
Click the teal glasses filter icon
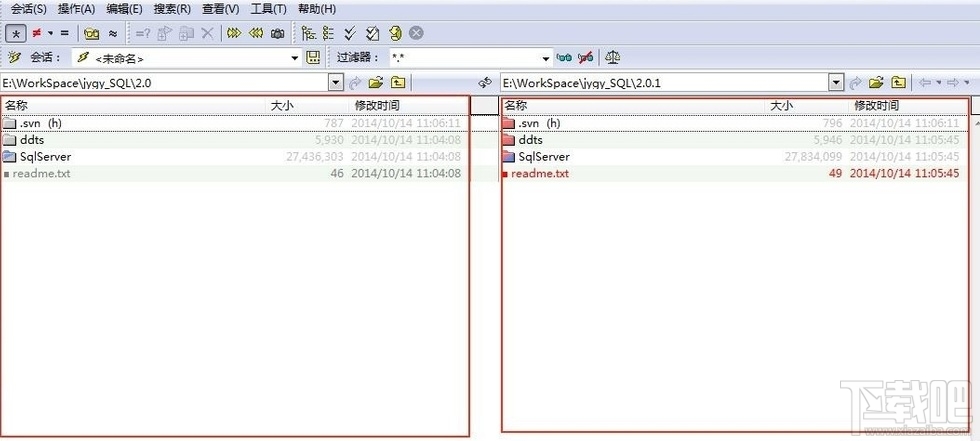(564, 57)
